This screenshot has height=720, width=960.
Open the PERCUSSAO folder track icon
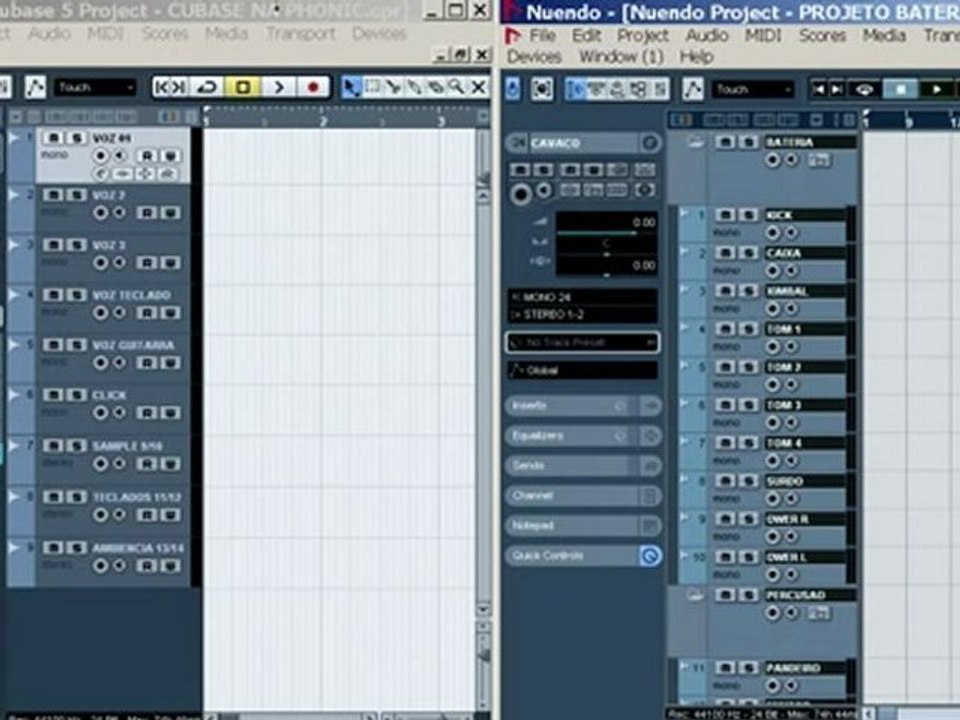coord(695,596)
